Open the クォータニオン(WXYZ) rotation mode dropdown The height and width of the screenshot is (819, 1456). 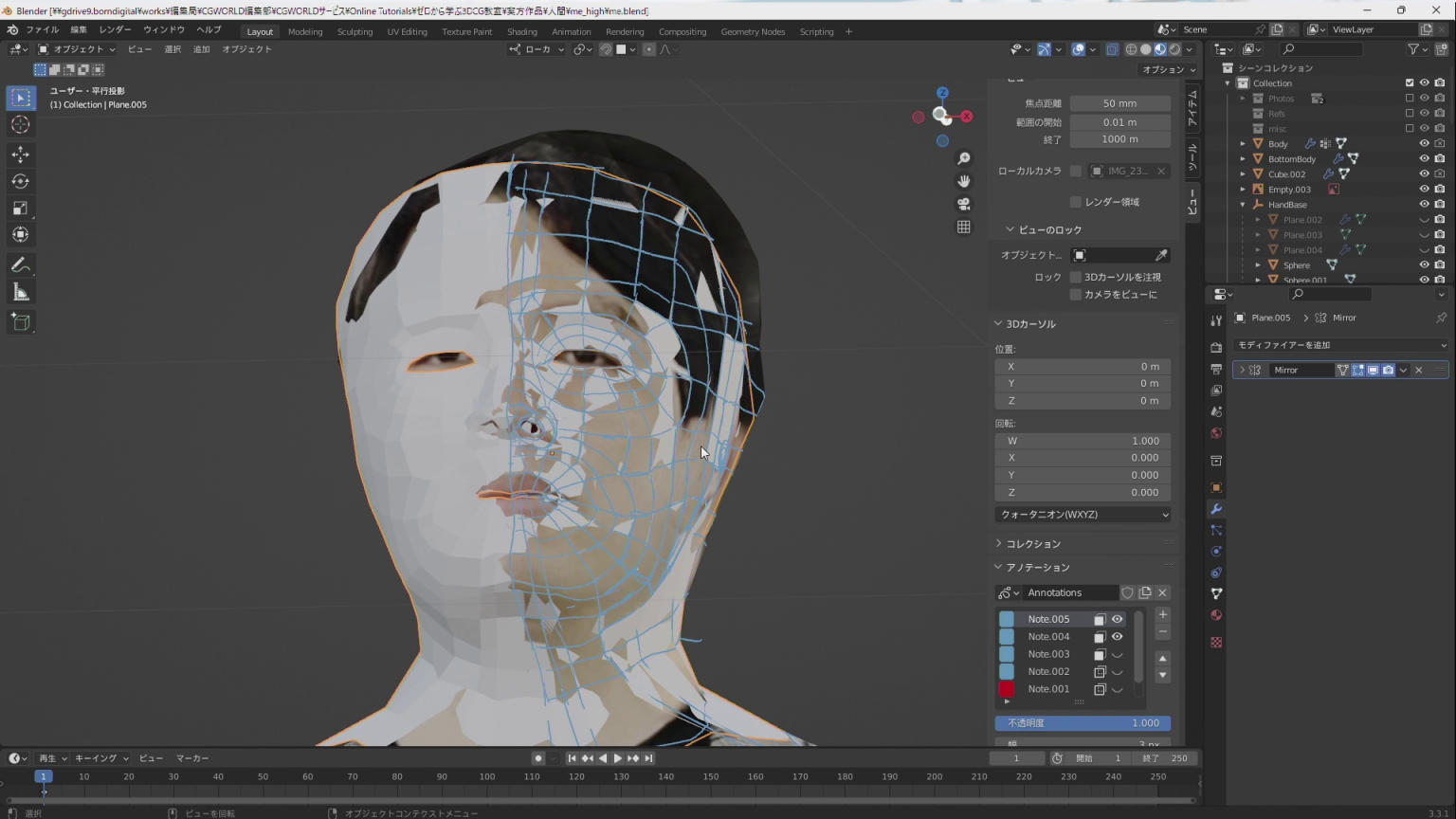(x=1083, y=515)
